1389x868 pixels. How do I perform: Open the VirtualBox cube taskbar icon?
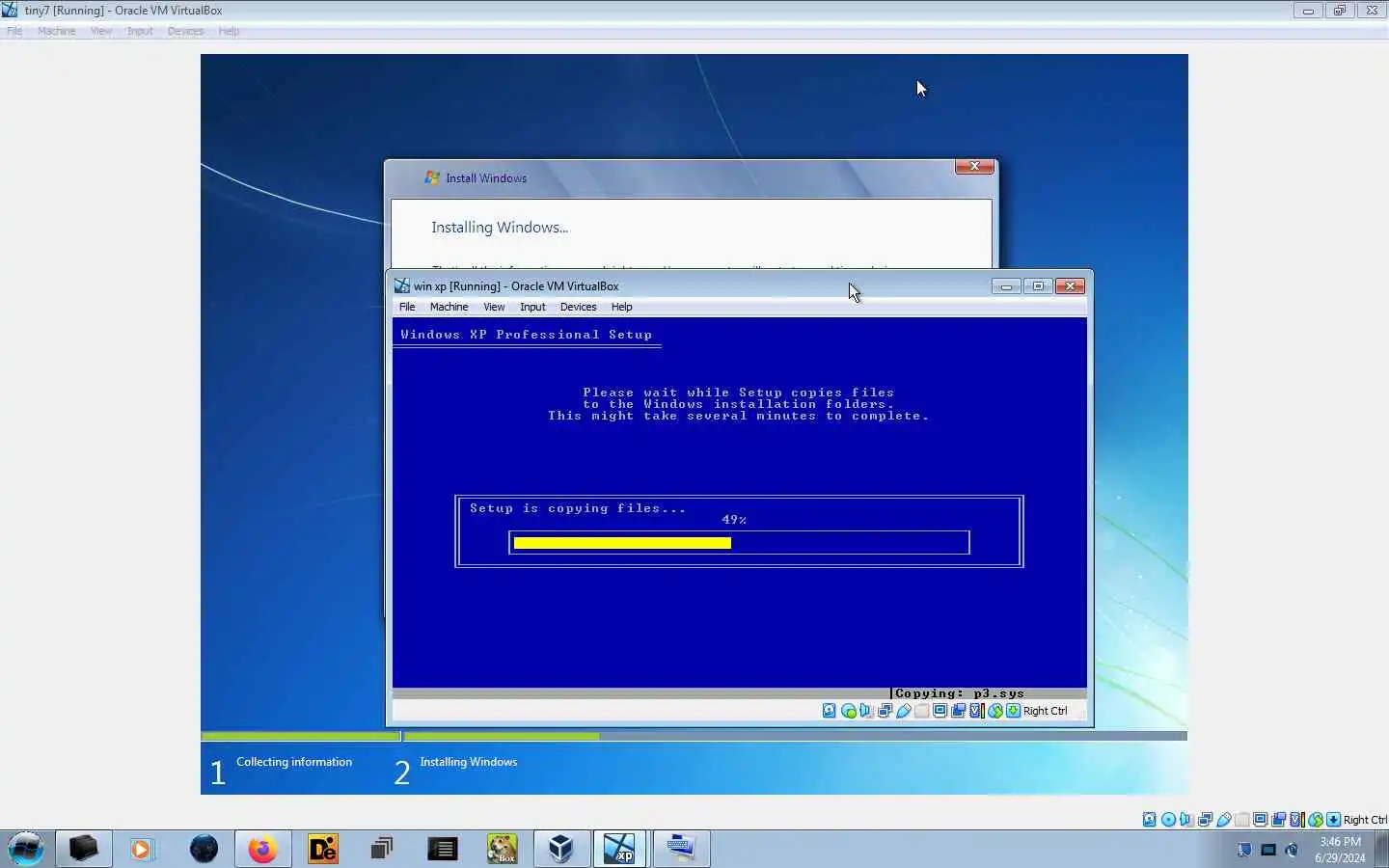[561, 849]
